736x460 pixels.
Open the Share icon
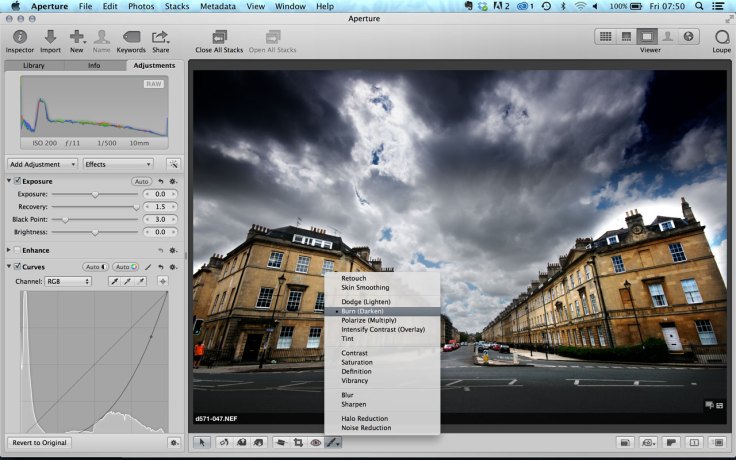[x=160, y=37]
